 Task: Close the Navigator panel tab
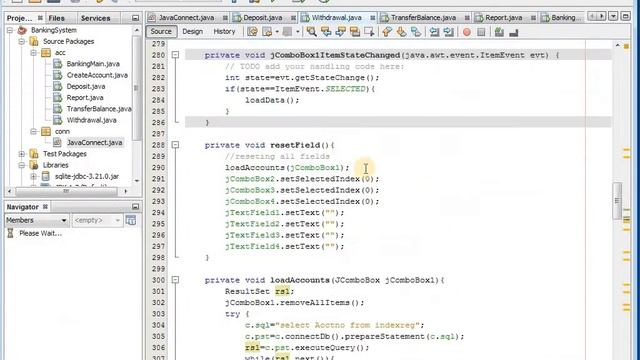(x=45, y=207)
